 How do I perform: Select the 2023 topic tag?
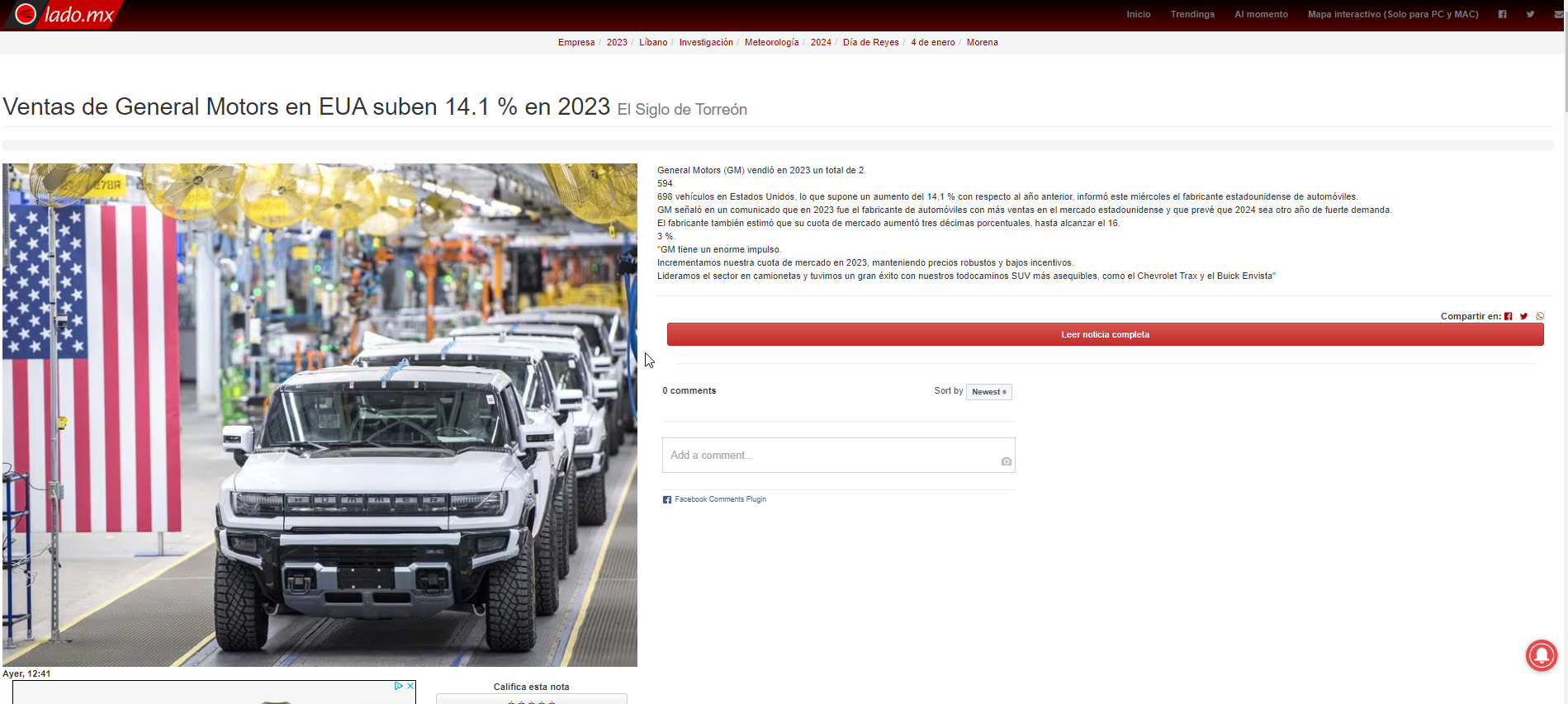click(x=617, y=42)
